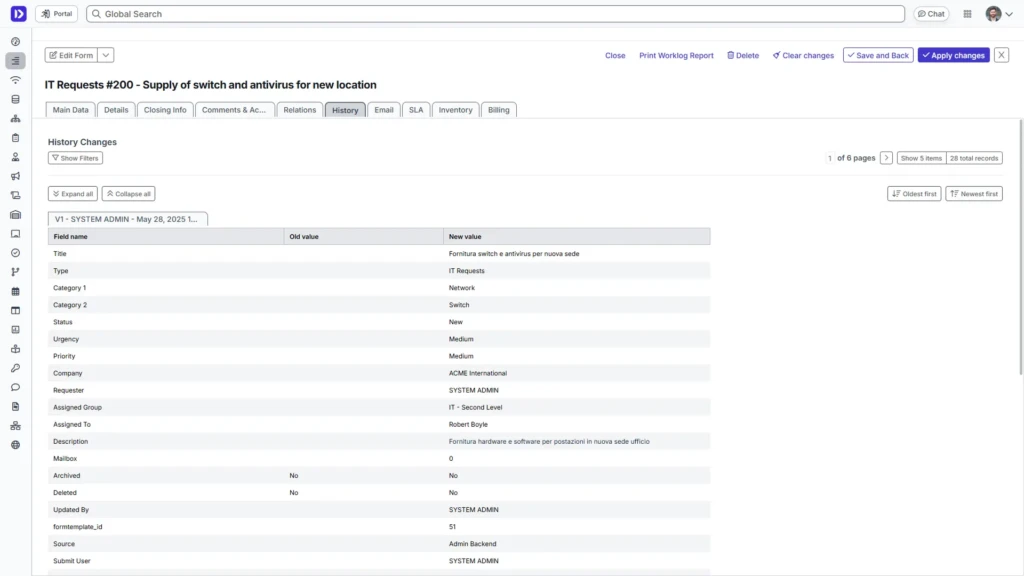Switch to the Relations tab

click(300, 110)
